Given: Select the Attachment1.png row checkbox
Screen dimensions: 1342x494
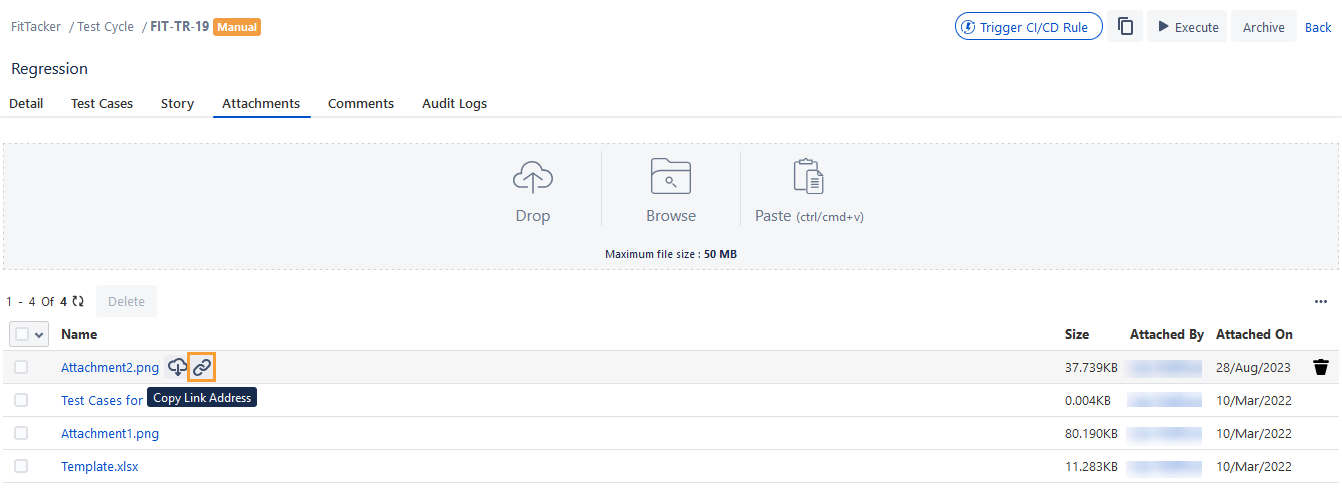Looking at the screenshot, I should tap(21, 433).
